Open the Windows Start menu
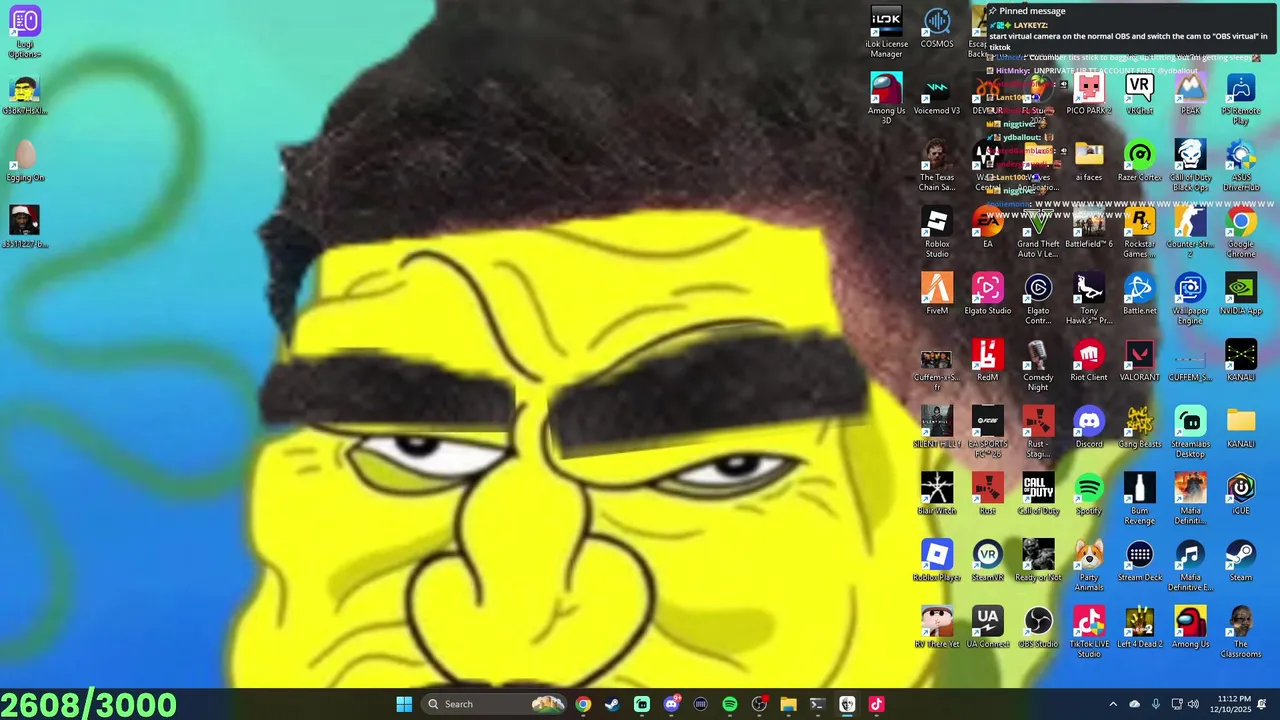1280x720 pixels. coord(404,704)
